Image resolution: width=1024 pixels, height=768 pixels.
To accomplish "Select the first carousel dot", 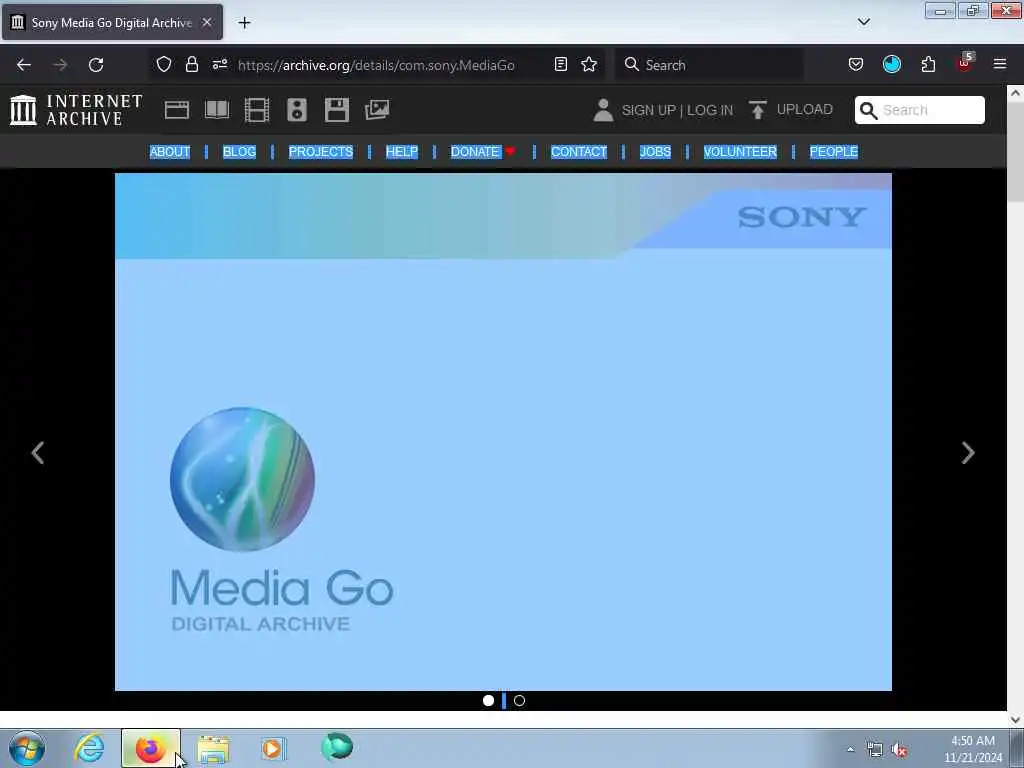I will click(x=488, y=701).
